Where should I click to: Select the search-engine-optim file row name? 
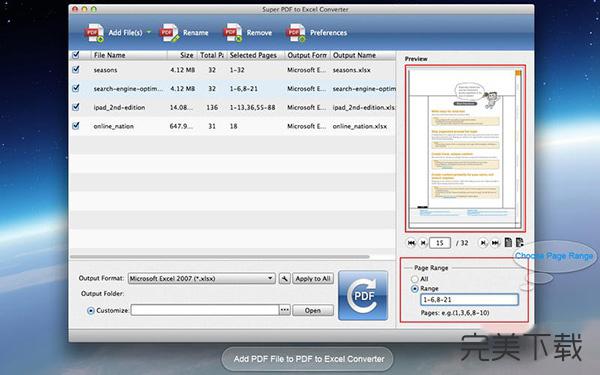128,89
